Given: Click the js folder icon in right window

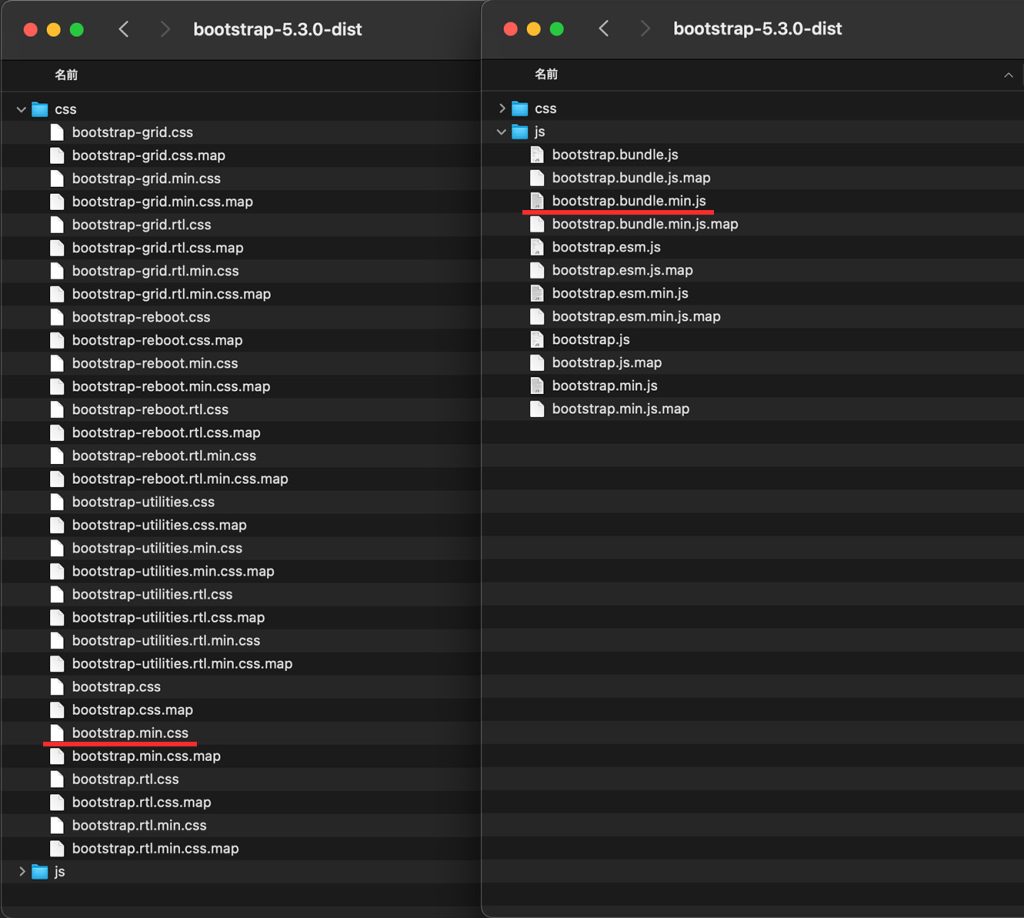Looking at the screenshot, I should [x=518, y=131].
